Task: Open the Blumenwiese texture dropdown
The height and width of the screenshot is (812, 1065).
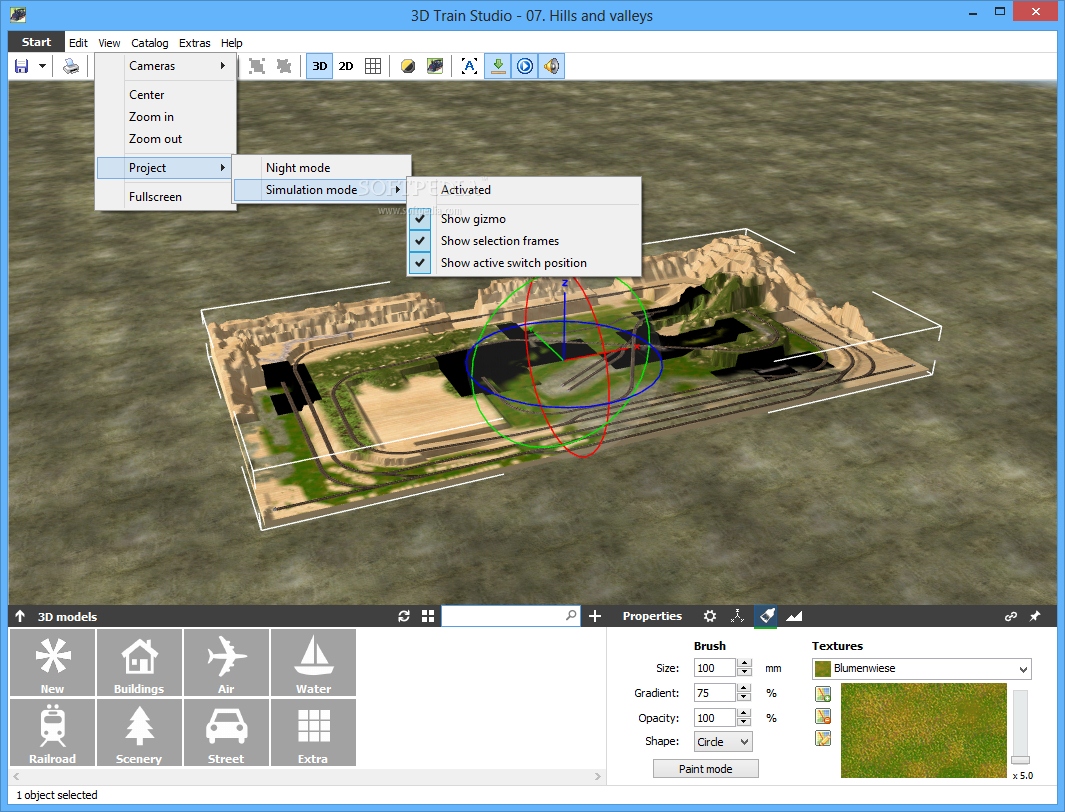Action: [x=922, y=669]
